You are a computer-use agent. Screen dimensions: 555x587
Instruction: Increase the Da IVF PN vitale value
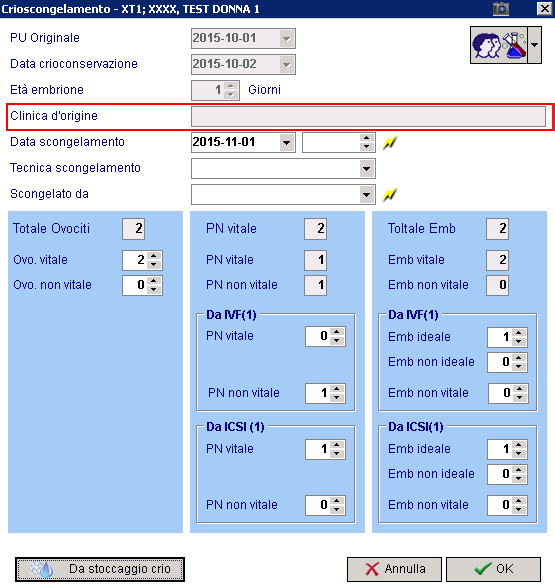click(337, 332)
